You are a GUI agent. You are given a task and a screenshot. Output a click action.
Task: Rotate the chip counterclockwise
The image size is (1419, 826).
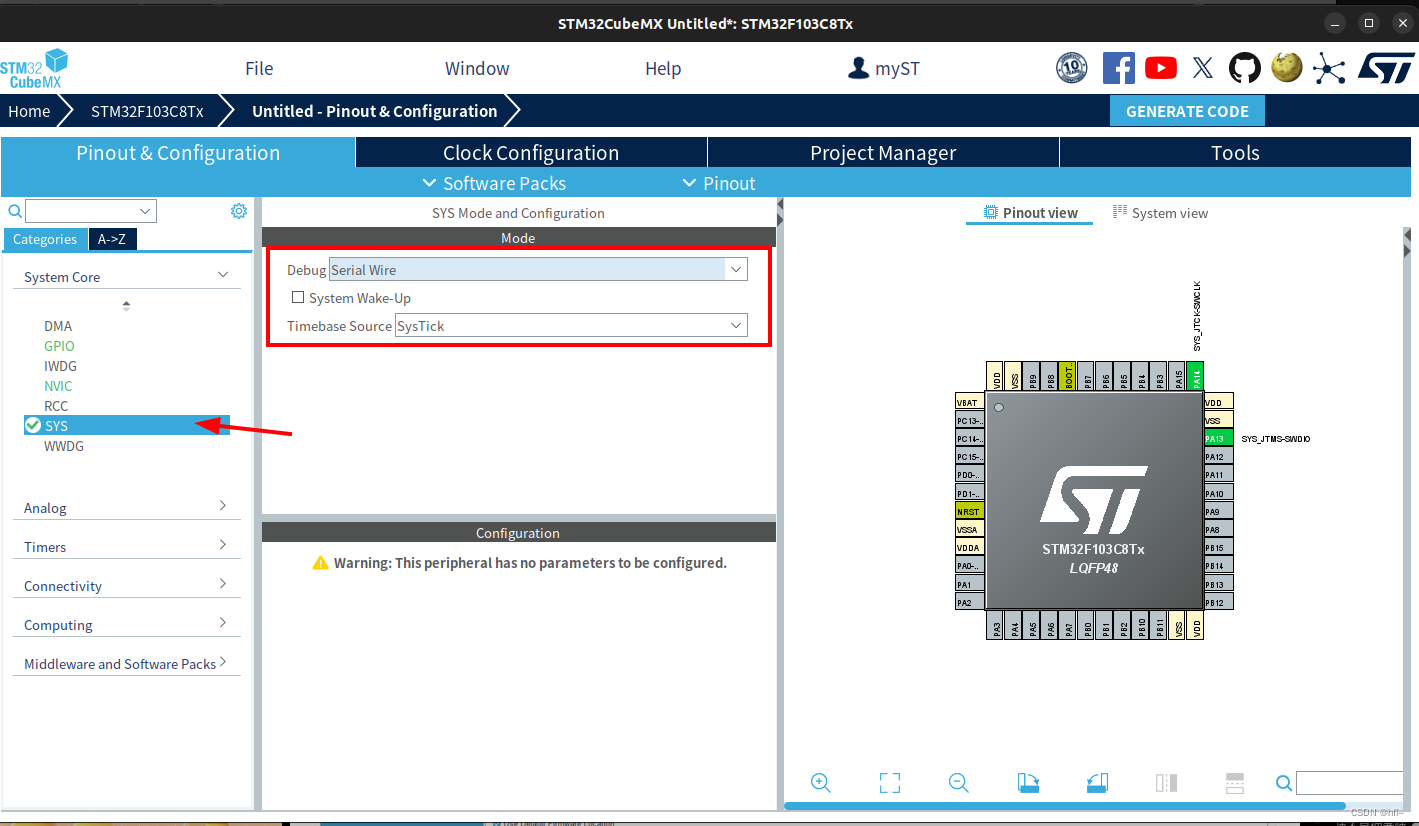pyautogui.click(x=1097, y=783)
